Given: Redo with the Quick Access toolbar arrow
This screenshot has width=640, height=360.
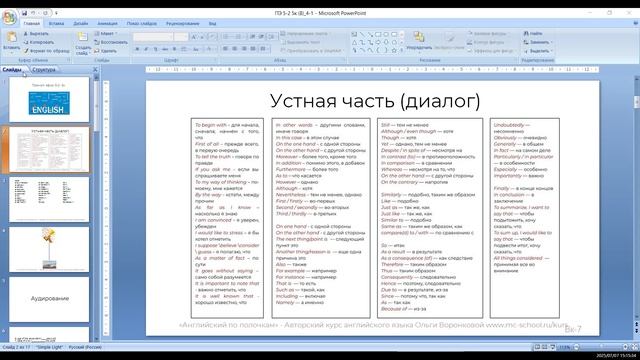Looking at the screenshot, I should [x=44, y=13].
